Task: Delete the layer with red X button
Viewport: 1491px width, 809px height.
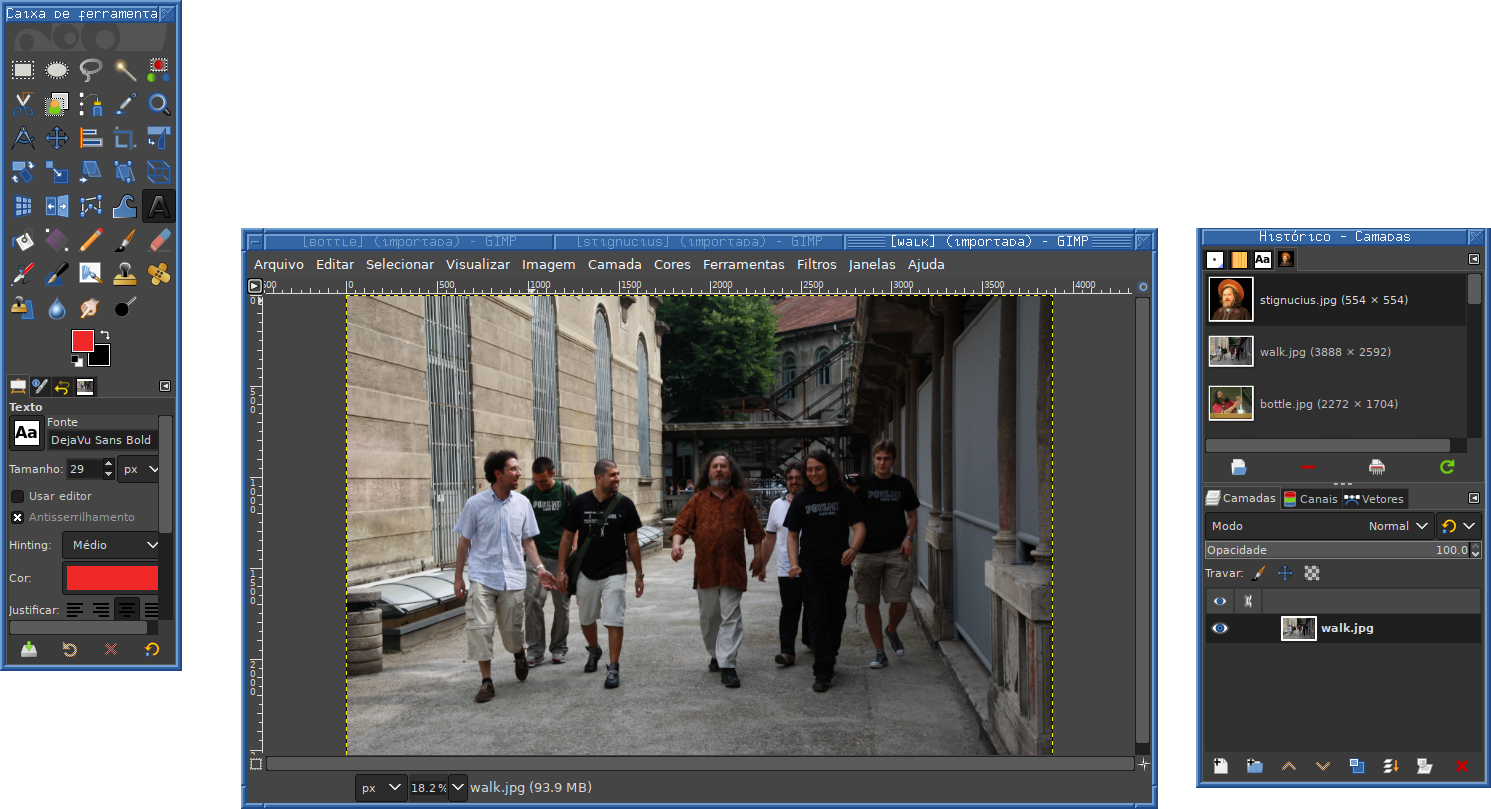Action: coord(1461,766)
